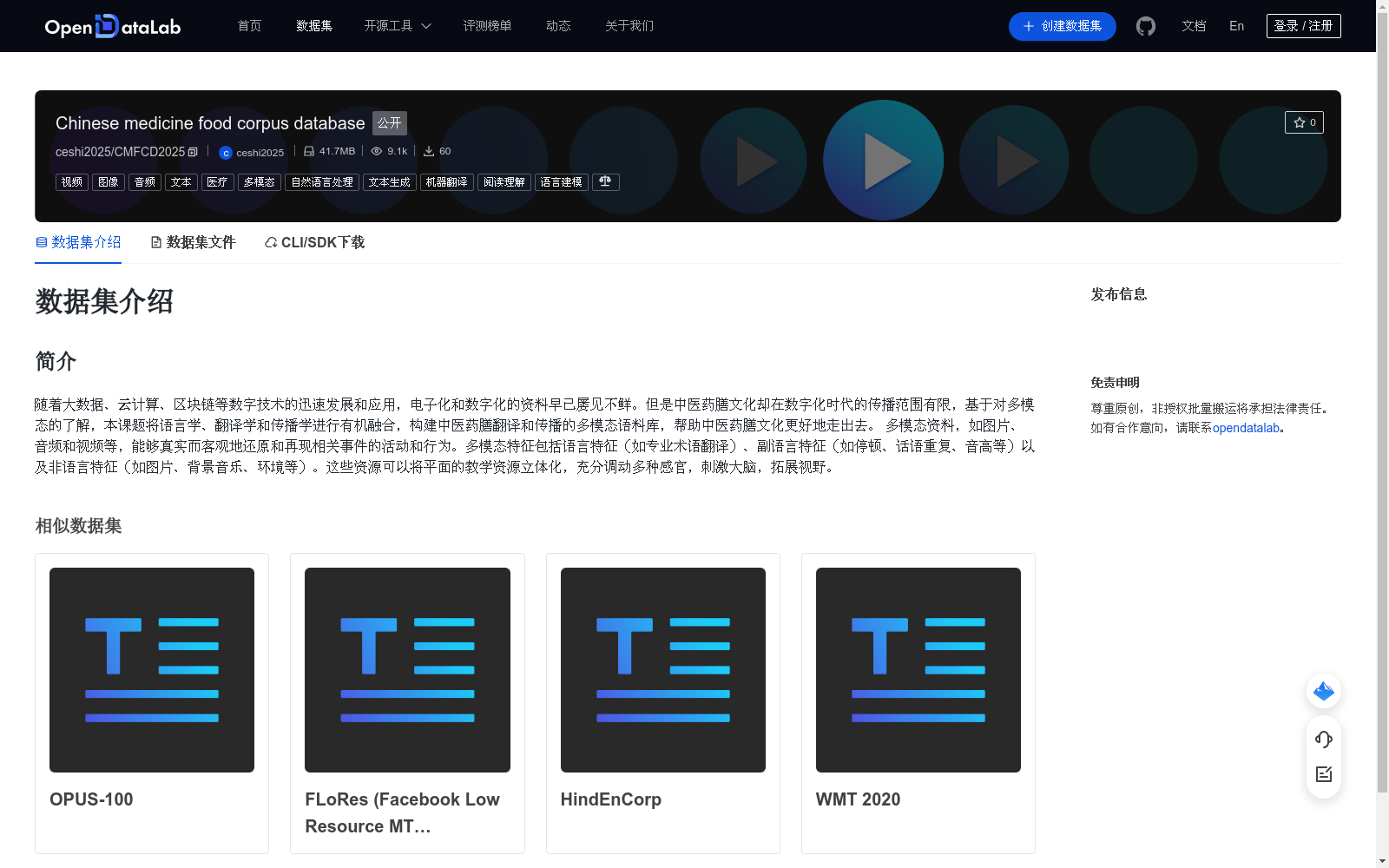
Task: Open the opendatalab contact link
Action: [1246, 427]
